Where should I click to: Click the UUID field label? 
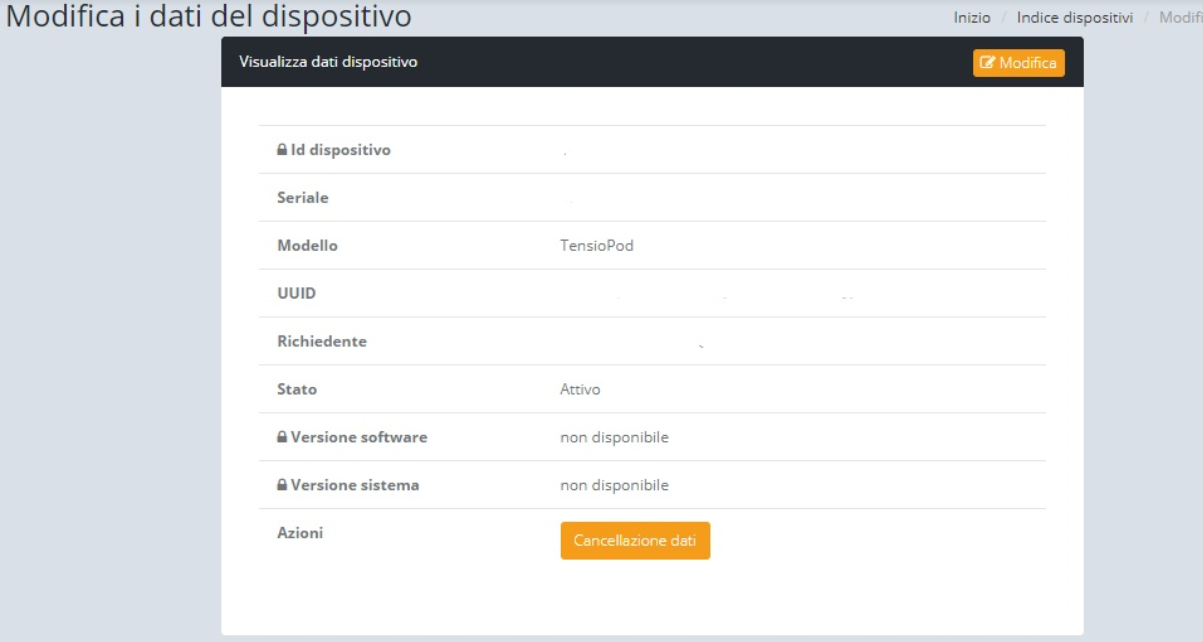(x=296, y=294)
